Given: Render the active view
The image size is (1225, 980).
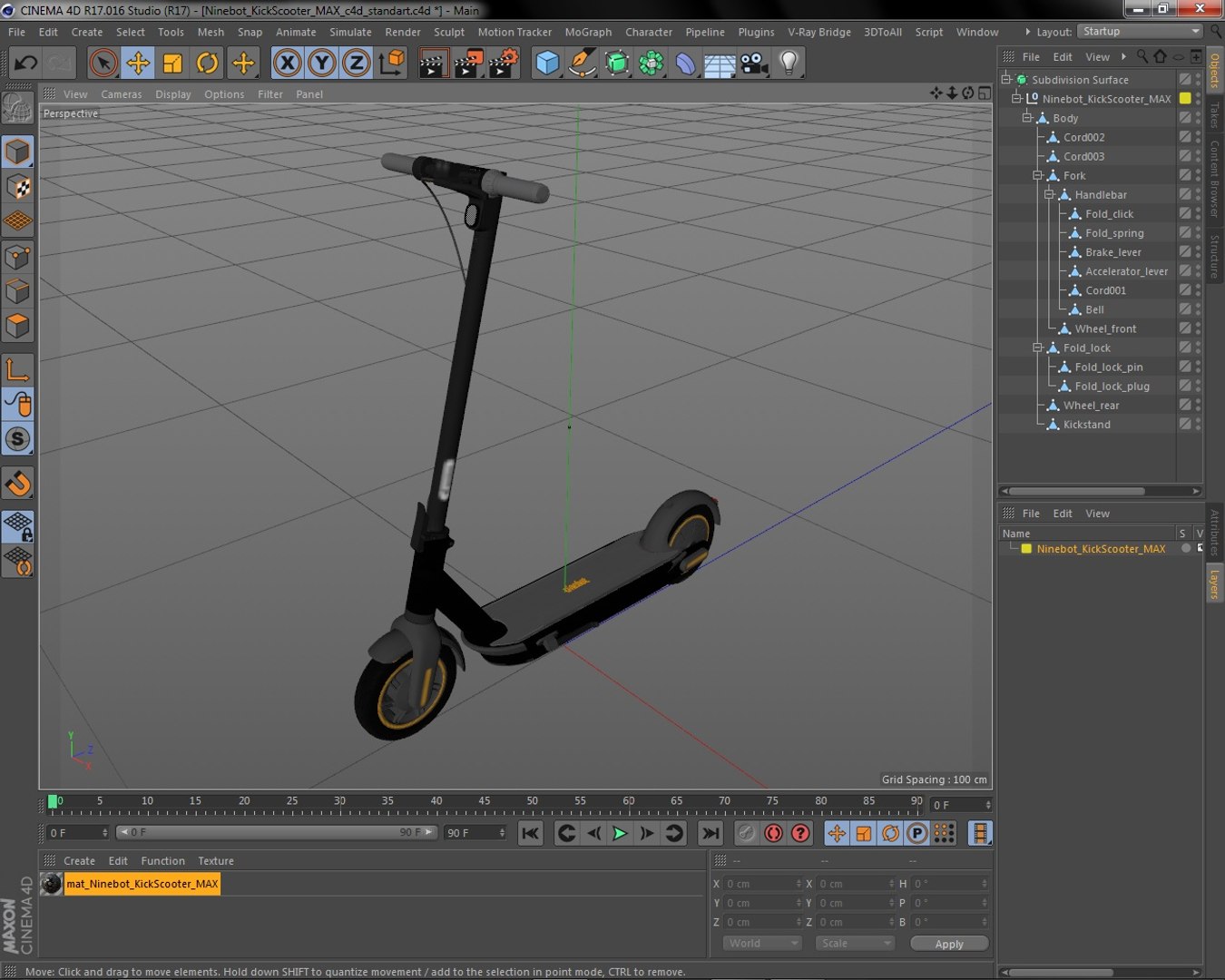Looking at the screenshot, I should (434, 63).
